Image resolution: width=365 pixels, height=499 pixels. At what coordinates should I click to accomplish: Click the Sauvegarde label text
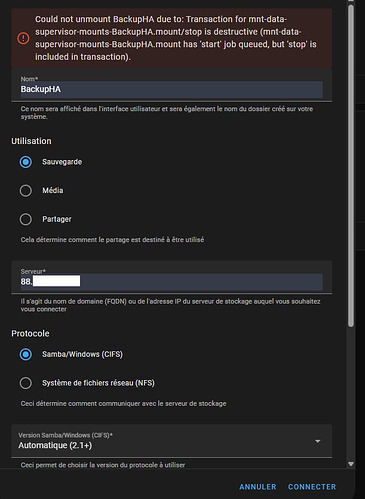(x=62, y=162)
